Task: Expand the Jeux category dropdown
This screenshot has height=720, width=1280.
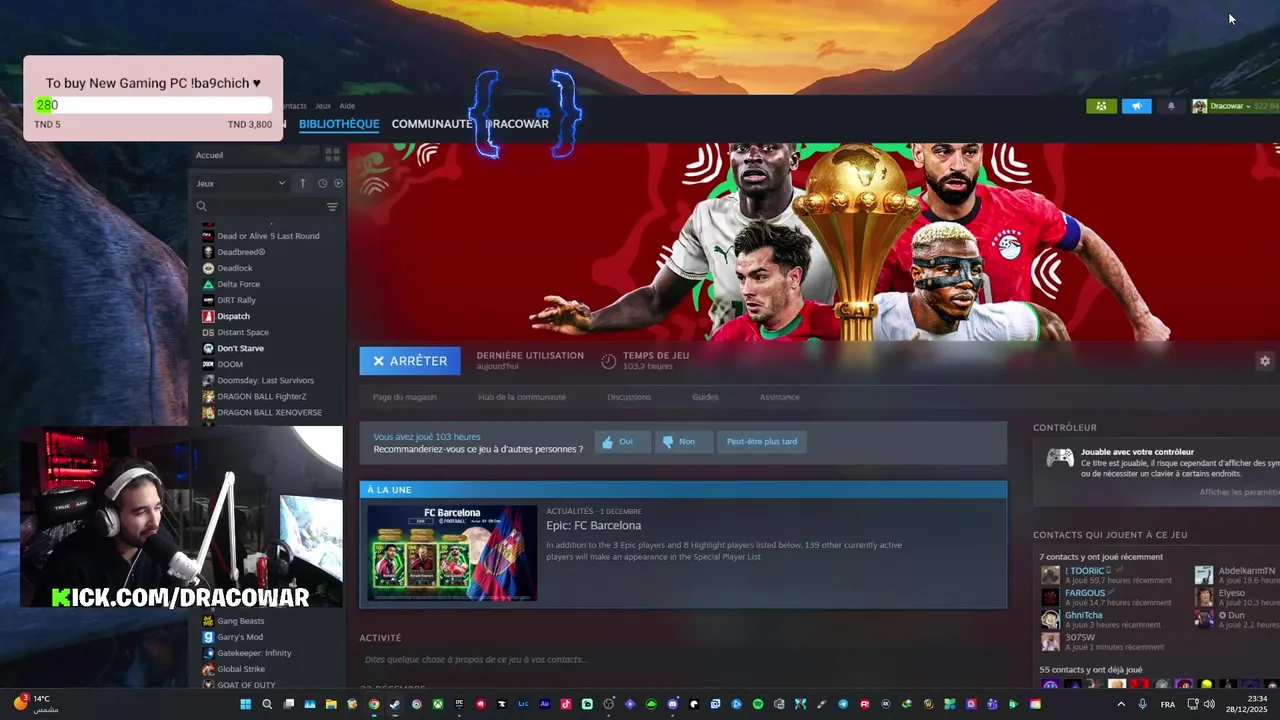Action: [241, 183]
